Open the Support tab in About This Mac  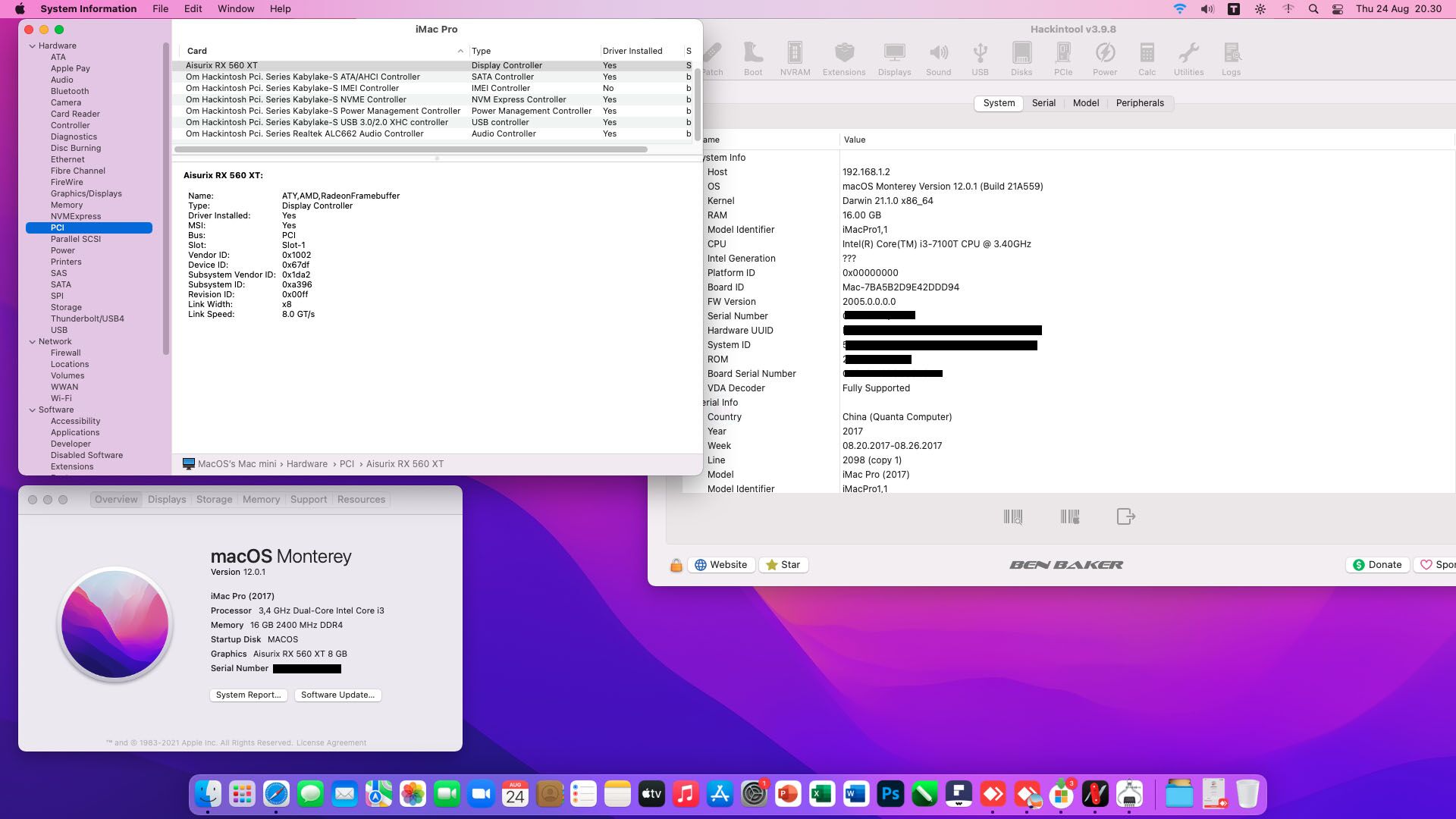pos(309,500)
